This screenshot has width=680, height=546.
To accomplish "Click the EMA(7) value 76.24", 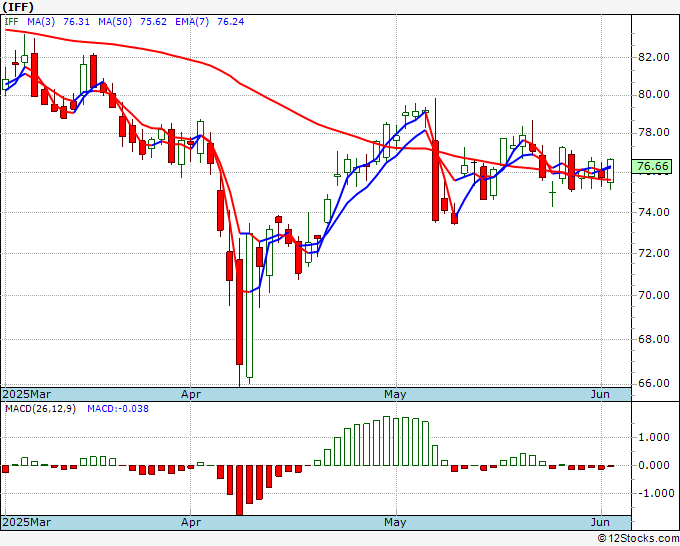I will [230, 22].
